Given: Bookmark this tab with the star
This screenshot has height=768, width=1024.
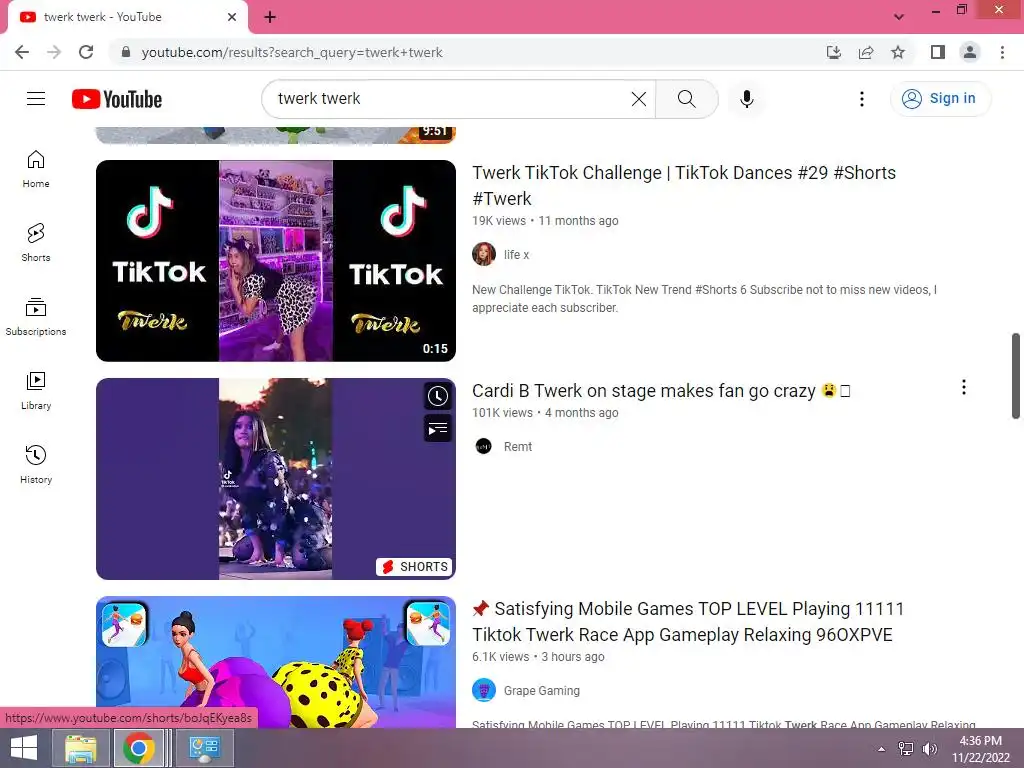Looking at the screenshot, I should (898, 52).
